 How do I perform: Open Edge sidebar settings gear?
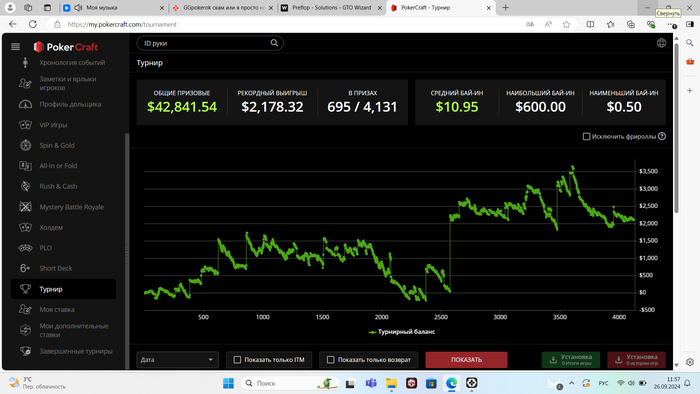pyautogui.click(x=690, y=362)
